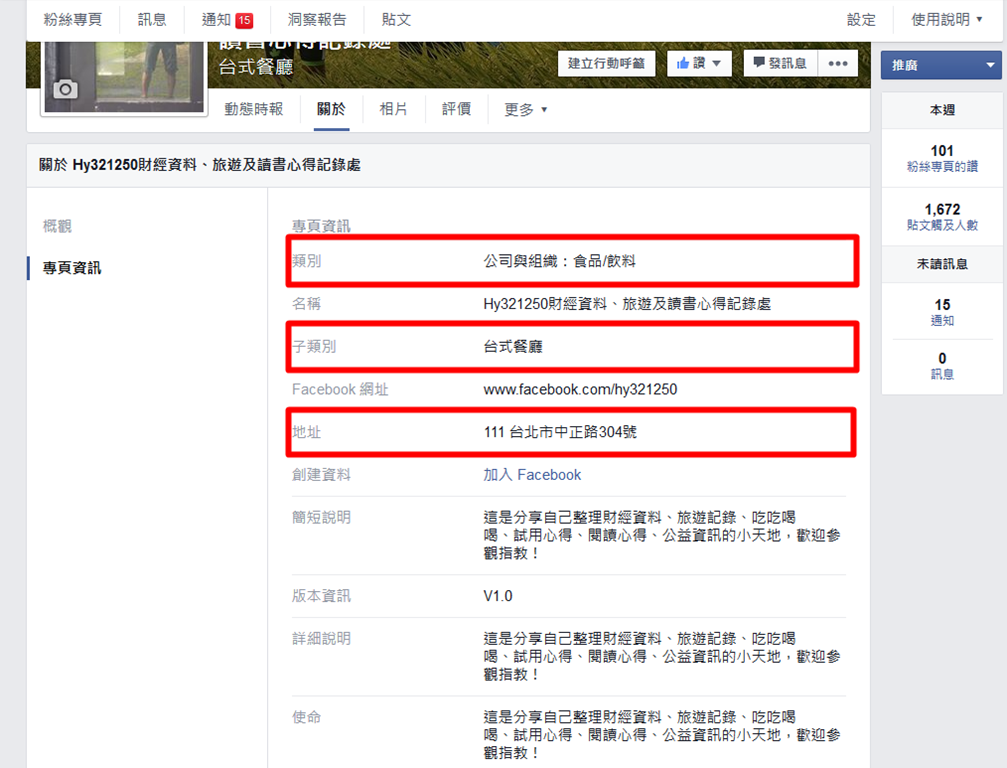Image resolution: width=1007 pixels, height=768 pixels.
Task: Click the 簡短說明 description text
Action: [661, 535]
